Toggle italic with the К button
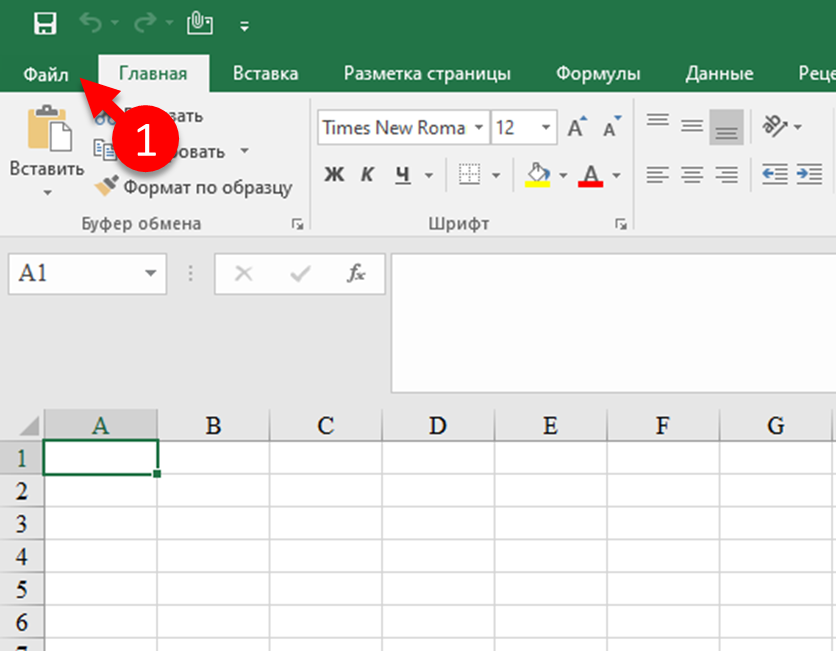This screenshot has width=836, height=651. pos(367,174)
